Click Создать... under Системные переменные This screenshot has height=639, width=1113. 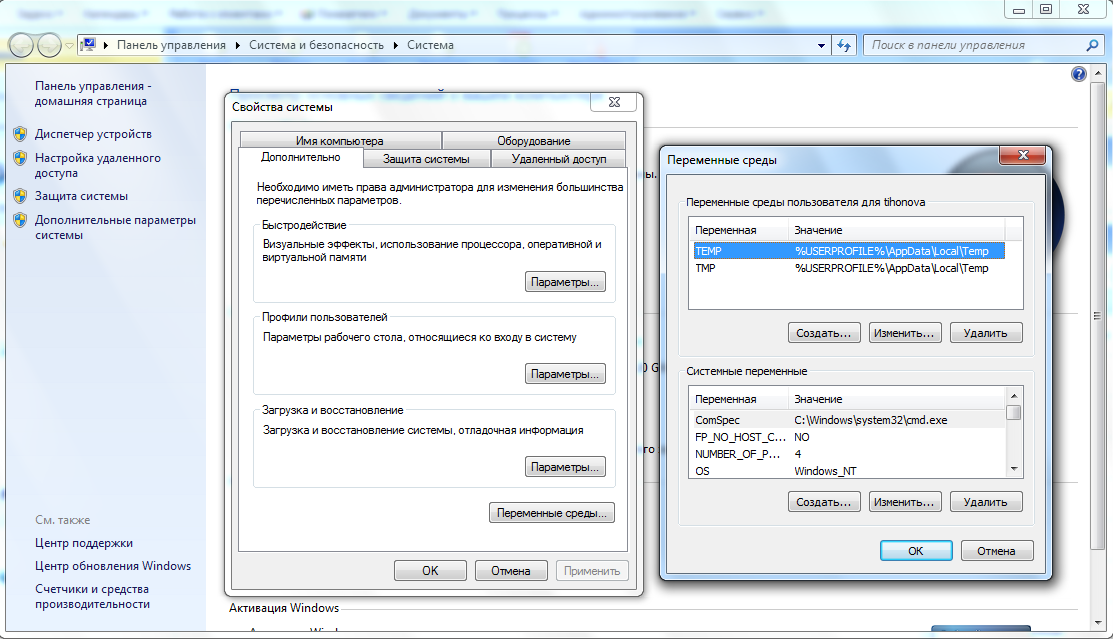824,501
